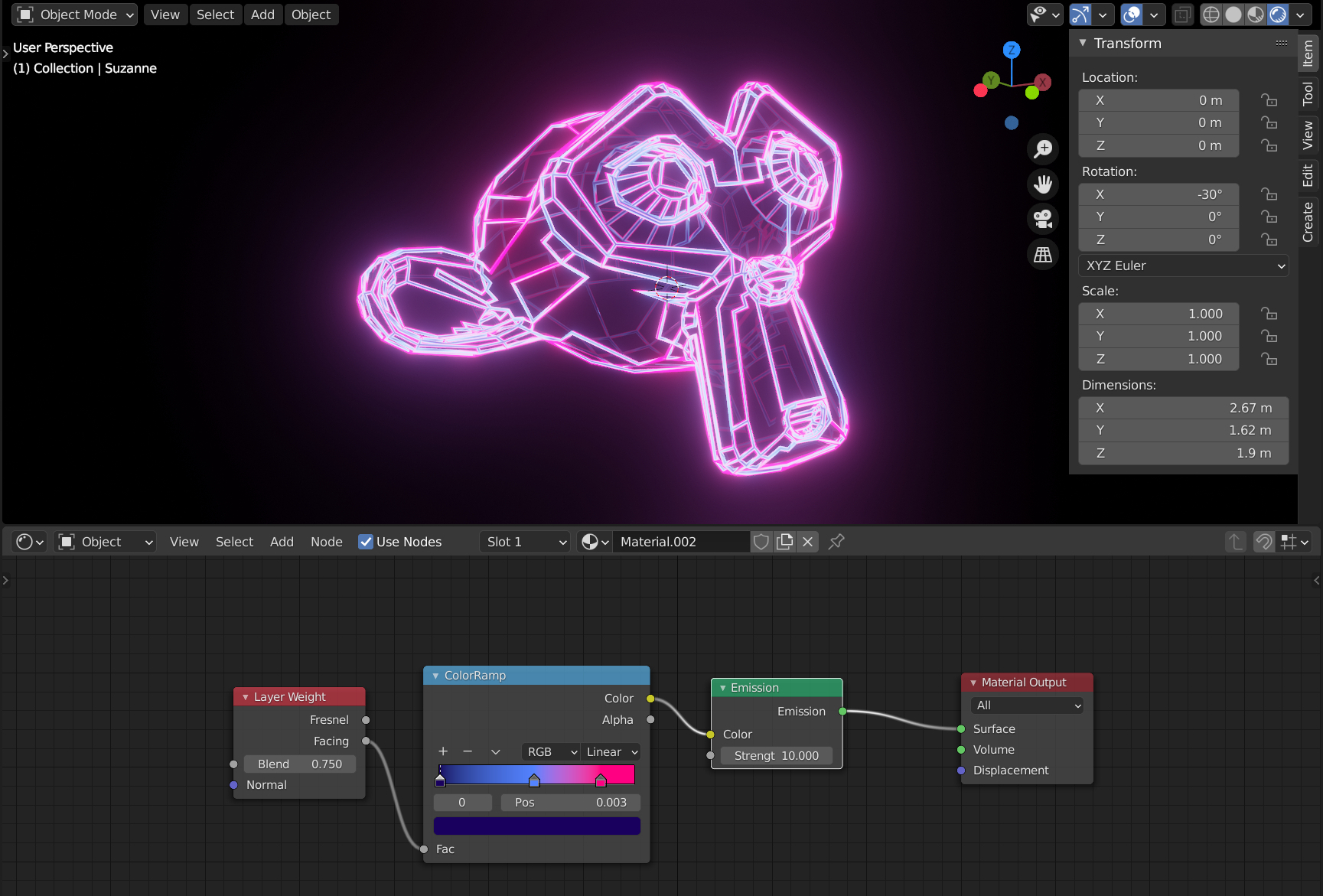The width and height of the screenshot is (1323, 896).
Task: Click the Strength field in the Emission node
Action: (x=776, y=755)
